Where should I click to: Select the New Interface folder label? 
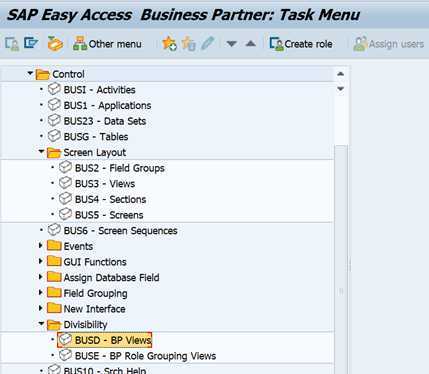(x=94, y=309)
